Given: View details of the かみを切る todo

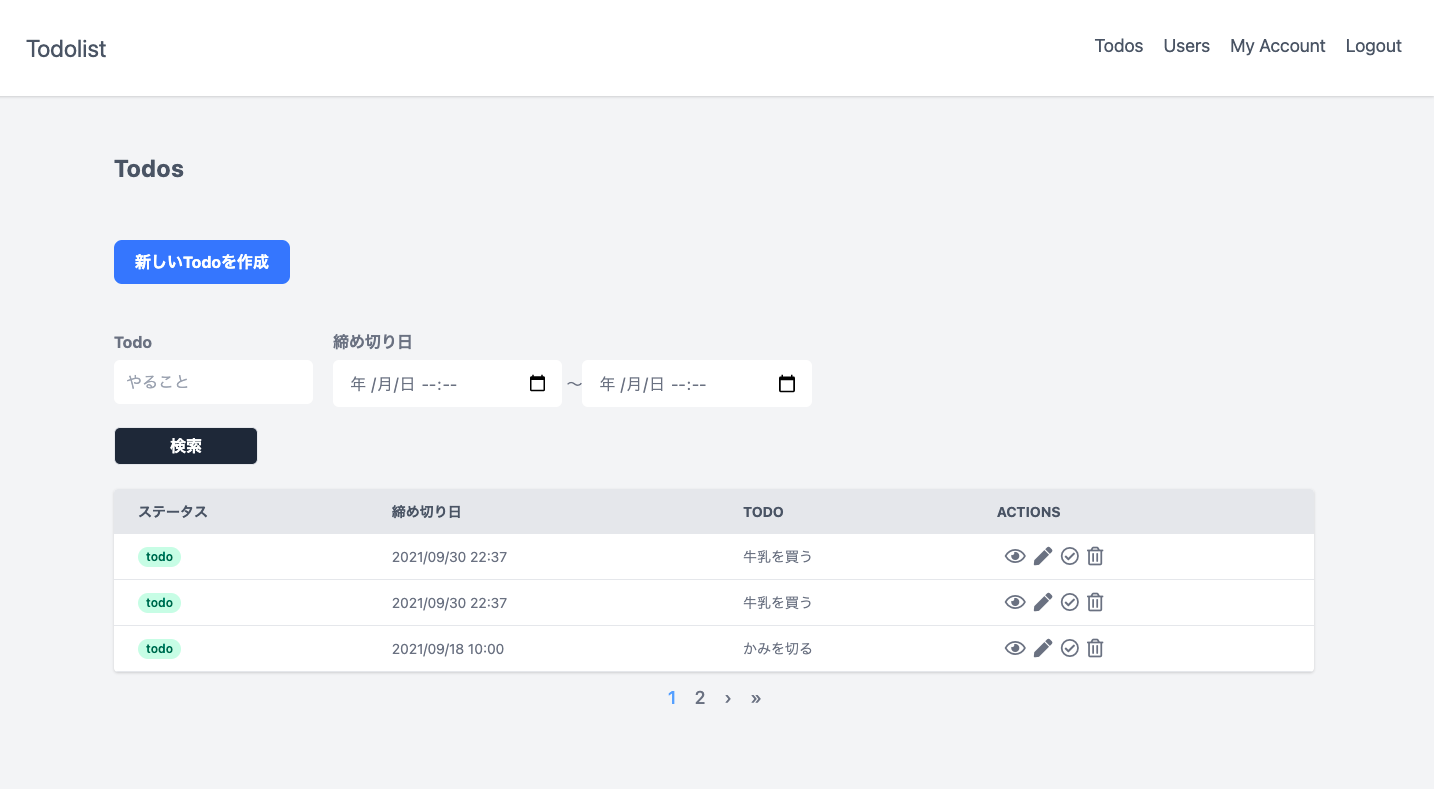Looking at the screenshot, I should pos(1015,648).
